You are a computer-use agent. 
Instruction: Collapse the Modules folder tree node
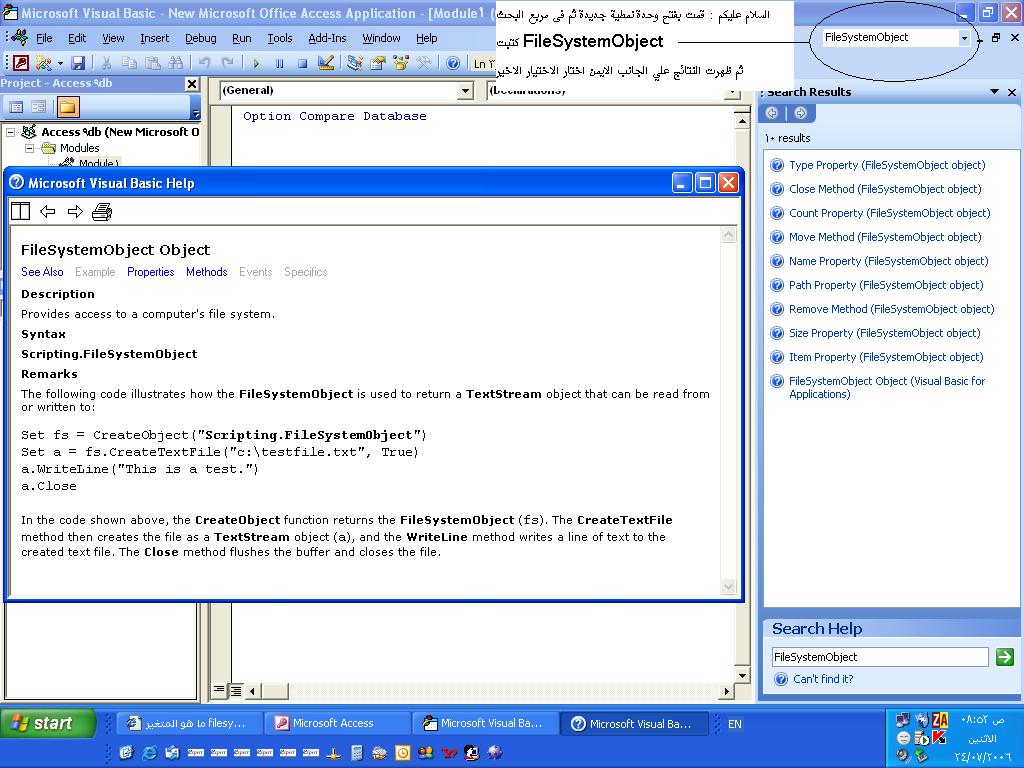tap(29, 148)
